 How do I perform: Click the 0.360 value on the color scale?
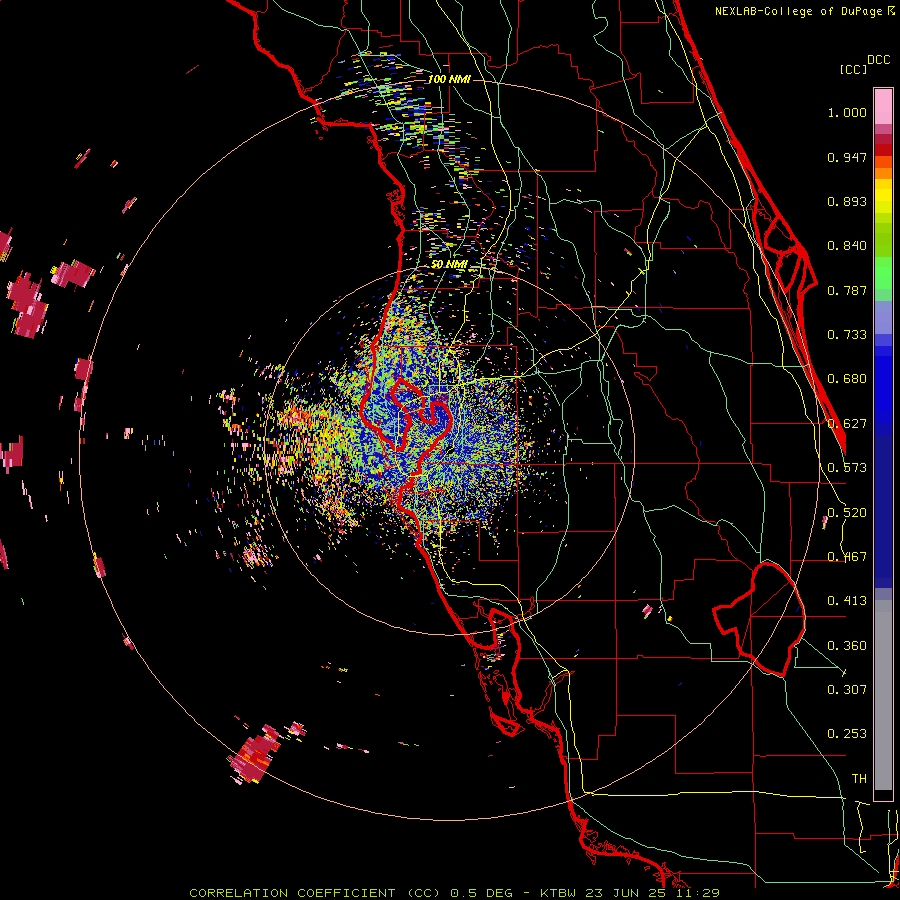tap(847, 646)
